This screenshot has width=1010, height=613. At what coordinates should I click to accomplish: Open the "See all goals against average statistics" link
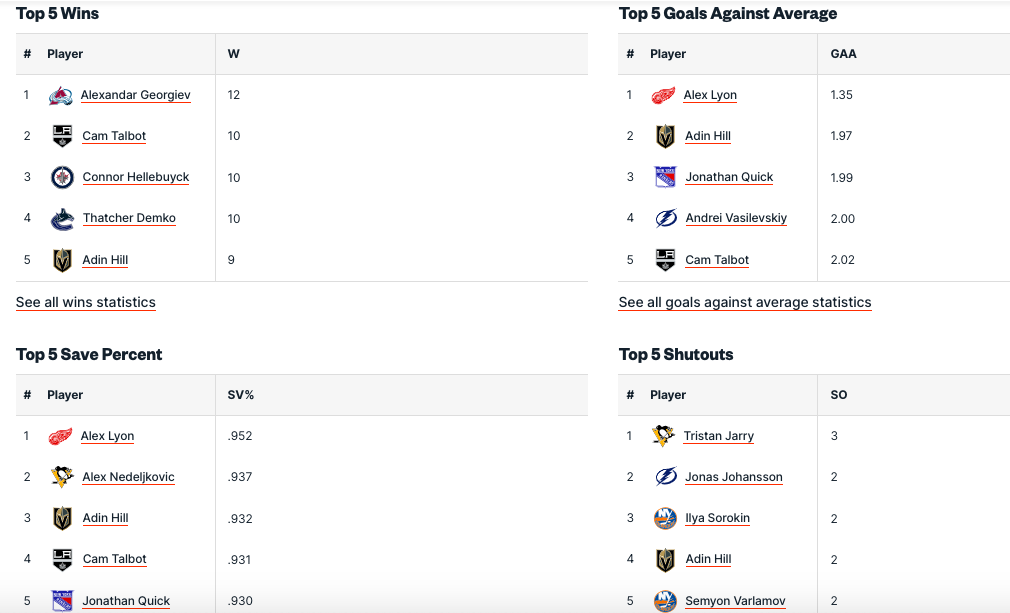click(745, 302)
